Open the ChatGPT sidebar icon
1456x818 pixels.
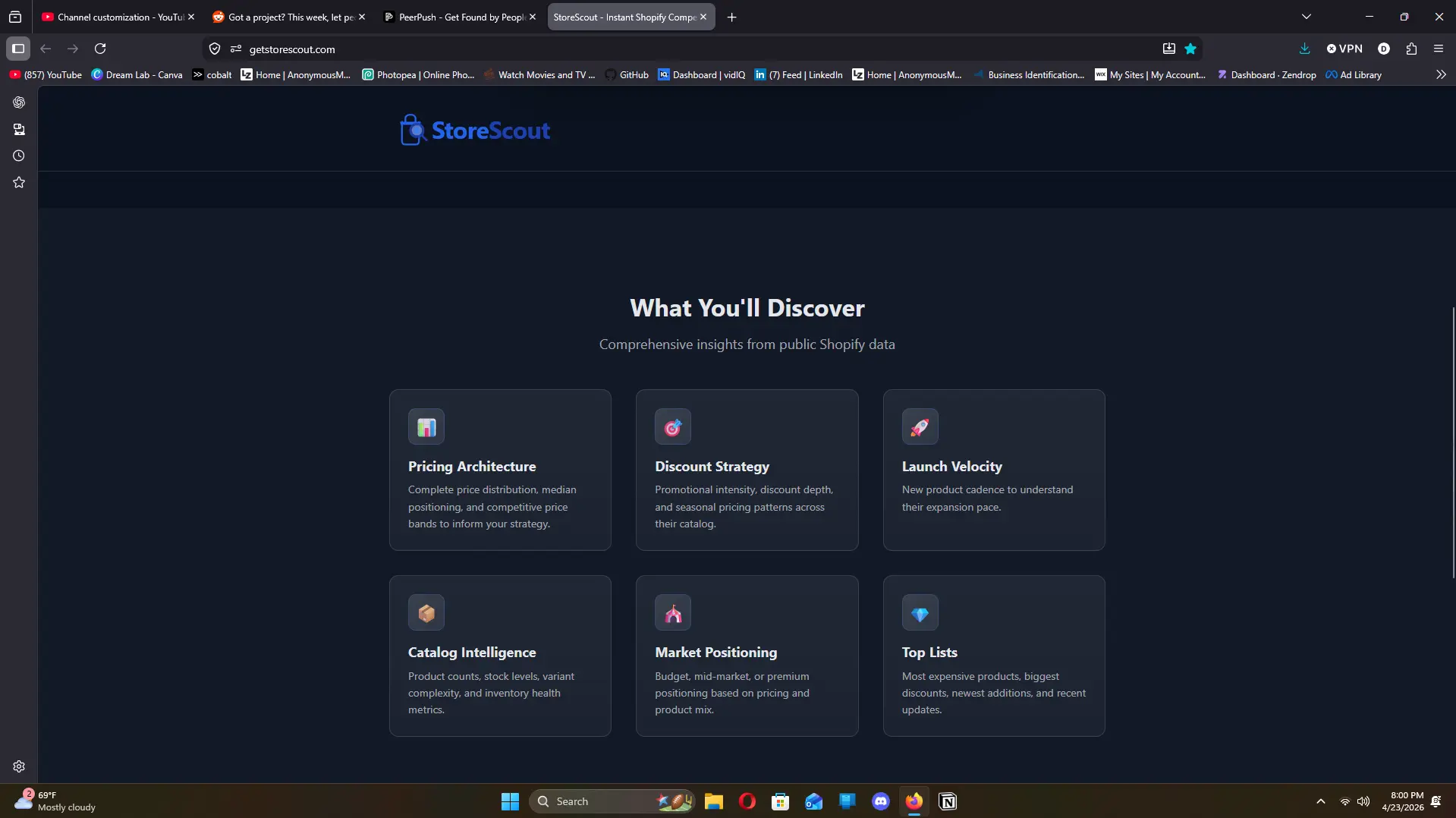pyautogui.click(x=19, y=102)
